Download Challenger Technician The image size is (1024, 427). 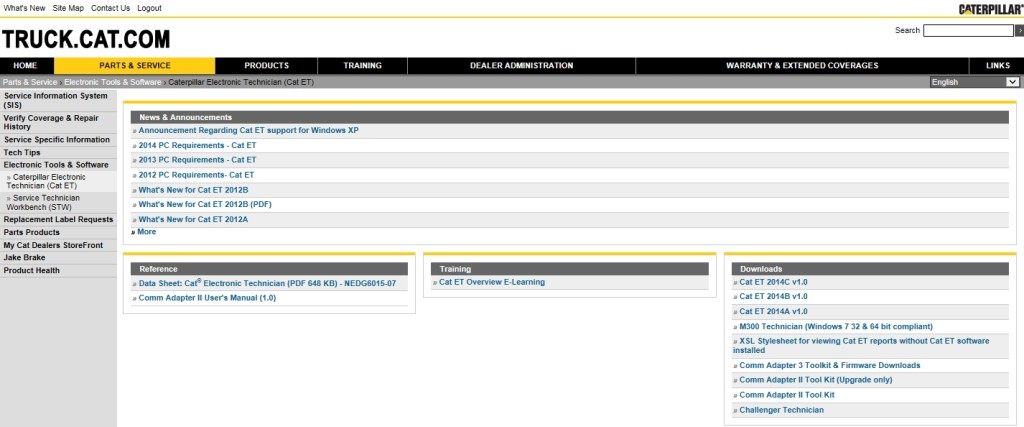(x=782, y=410)
